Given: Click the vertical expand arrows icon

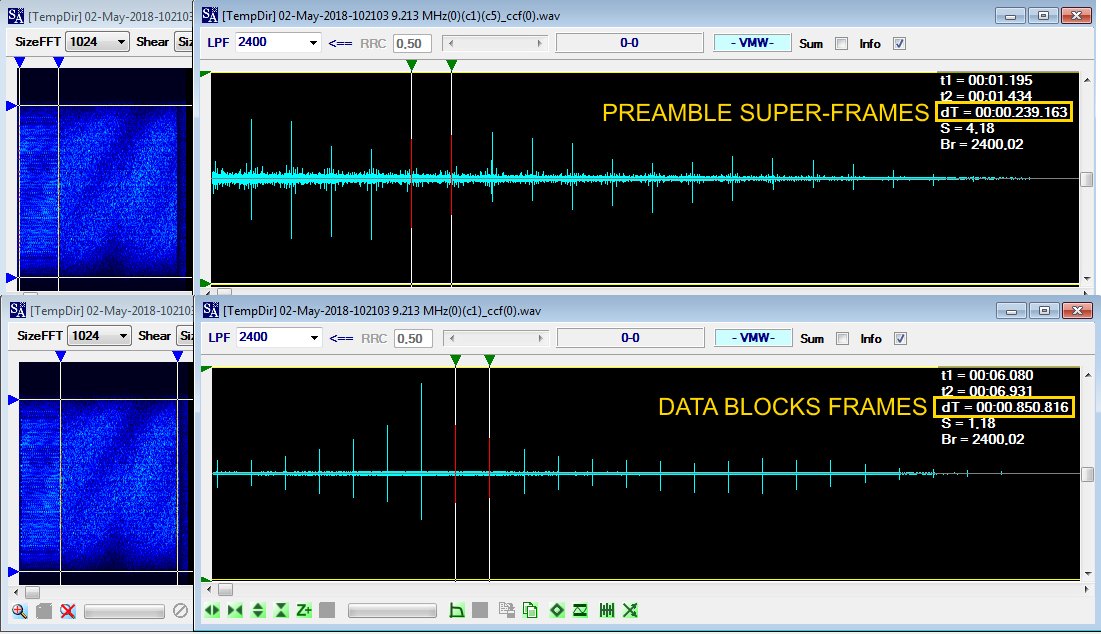Looking at the screenshot, I should coord(258,610).
